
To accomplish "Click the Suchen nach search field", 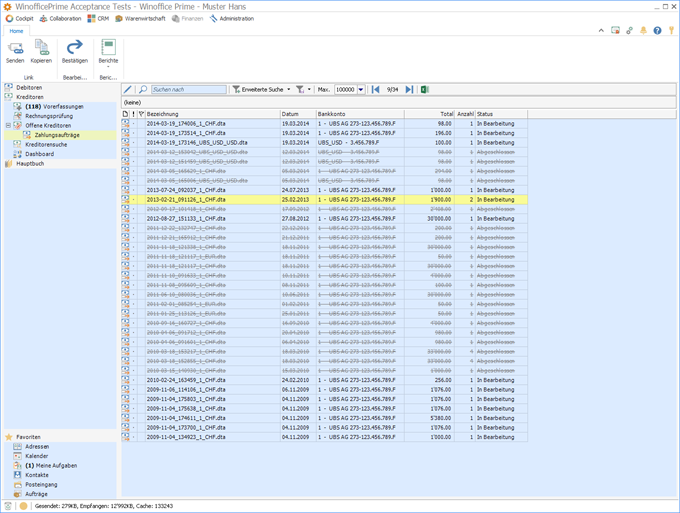I will pyautogui.click(x=189, y=89).
